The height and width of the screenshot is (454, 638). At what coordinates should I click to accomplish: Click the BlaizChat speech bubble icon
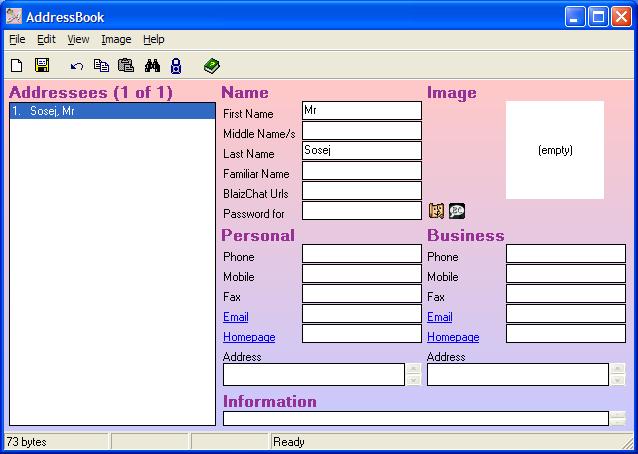click(457, 211)
